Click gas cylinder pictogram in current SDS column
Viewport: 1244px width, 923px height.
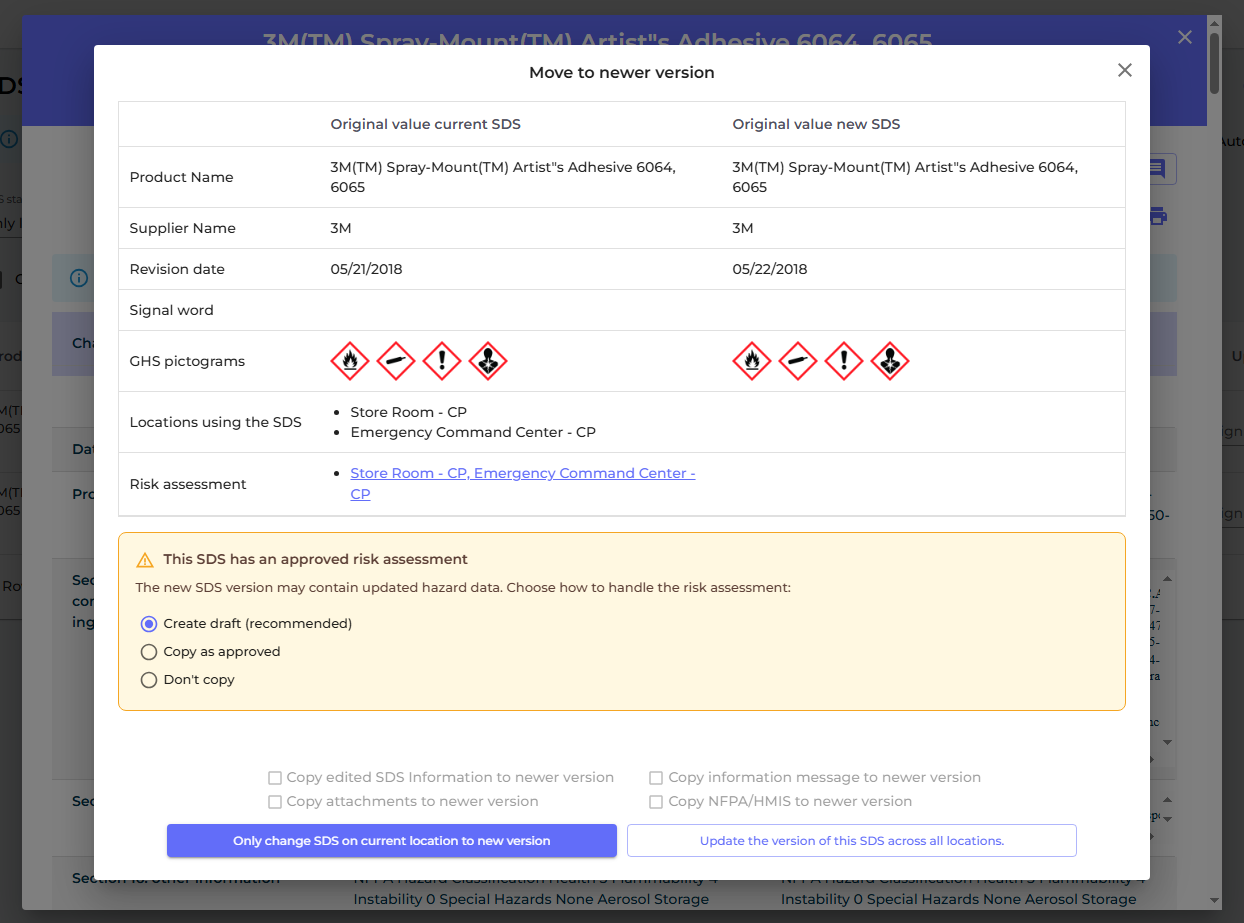396,361
